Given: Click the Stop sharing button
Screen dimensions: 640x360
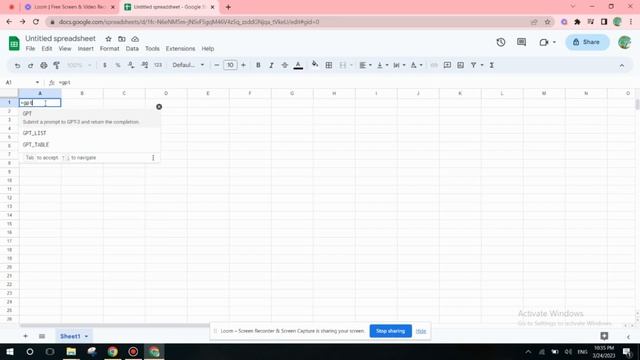Looking at the screenshot, I should [391, 331].
